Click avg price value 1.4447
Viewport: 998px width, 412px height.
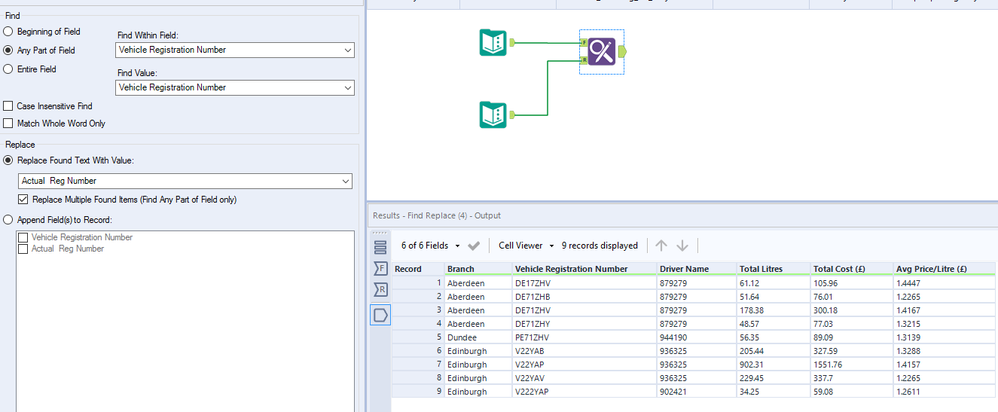coord(945,282)
